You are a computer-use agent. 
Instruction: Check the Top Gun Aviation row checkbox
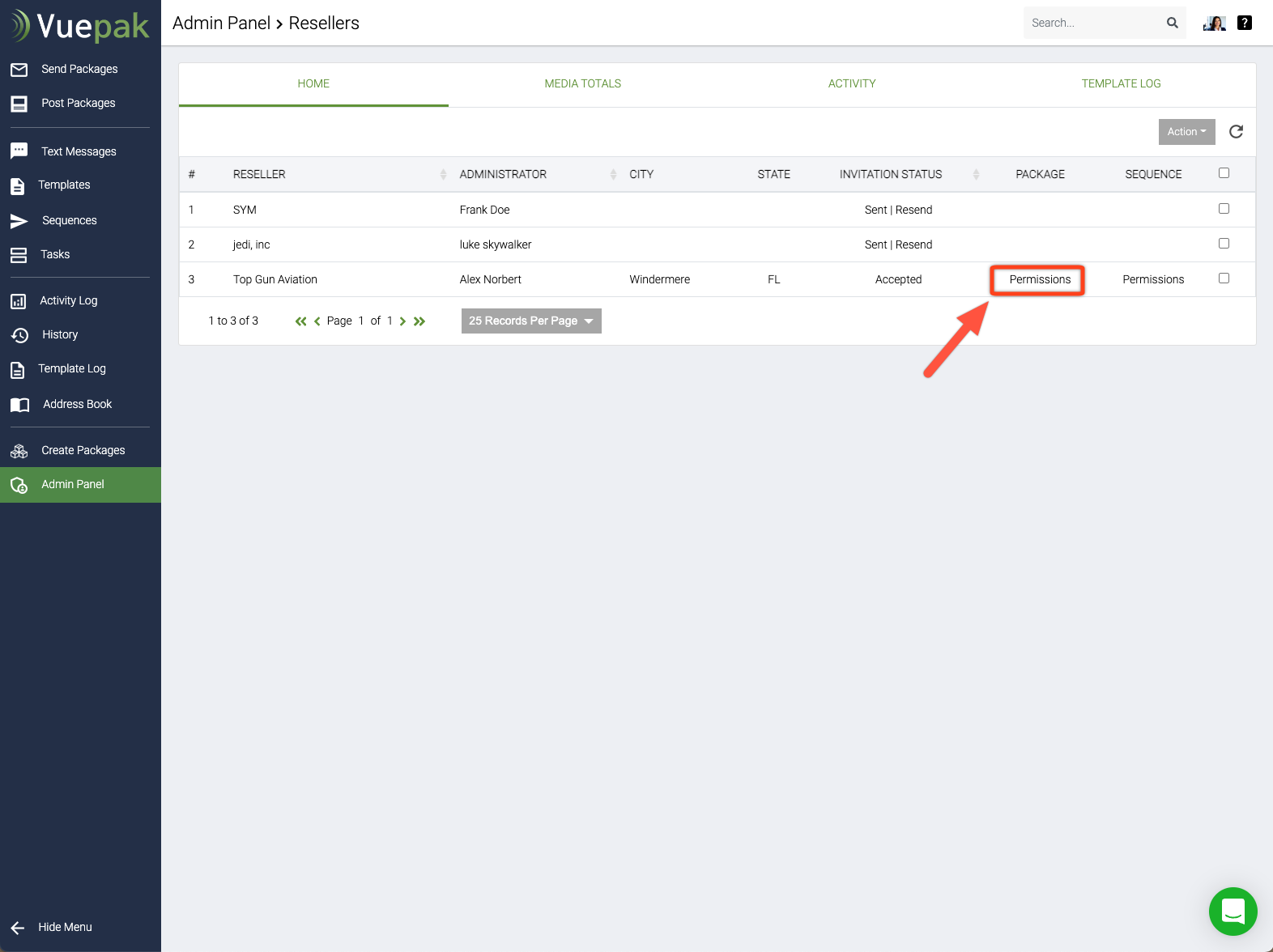[1224, 278]
